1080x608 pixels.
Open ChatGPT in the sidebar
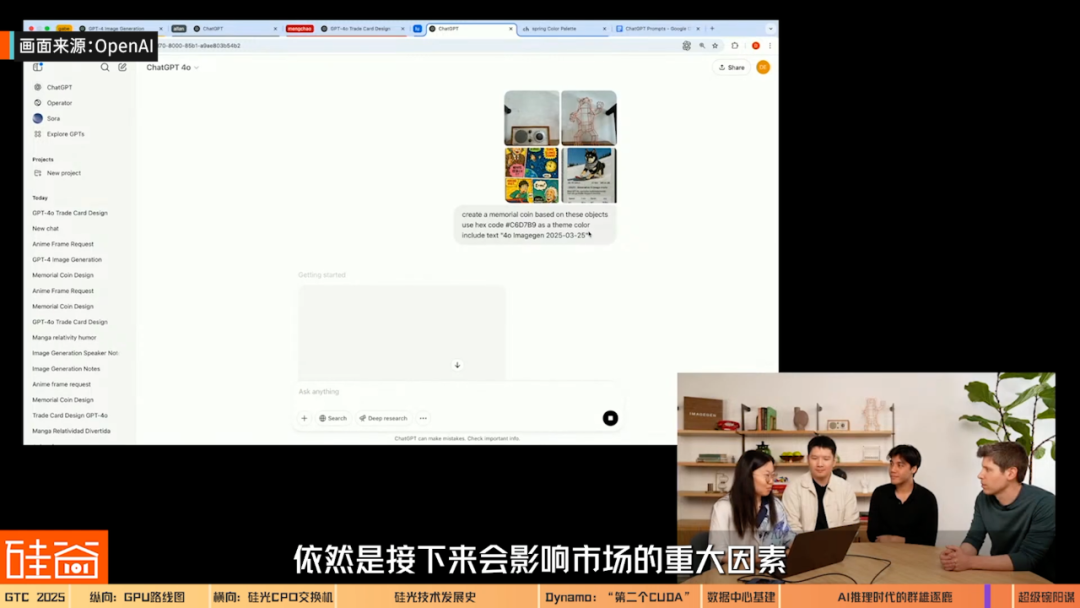point(59,87)
